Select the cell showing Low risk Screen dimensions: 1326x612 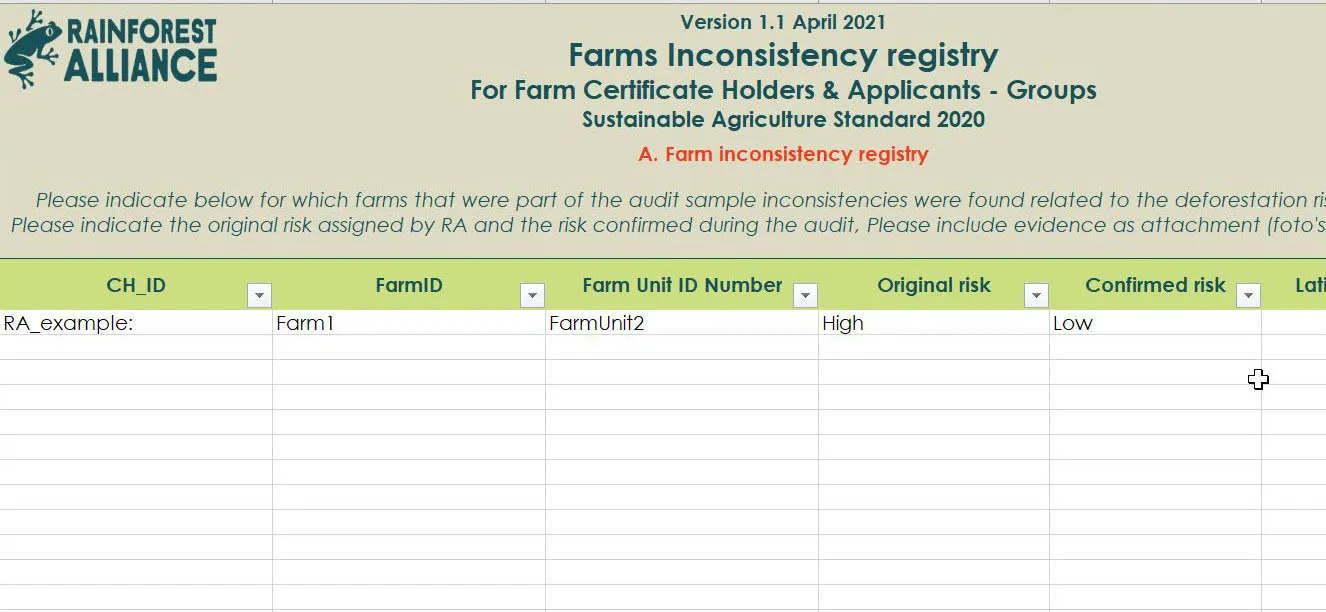coord(1155,323)
